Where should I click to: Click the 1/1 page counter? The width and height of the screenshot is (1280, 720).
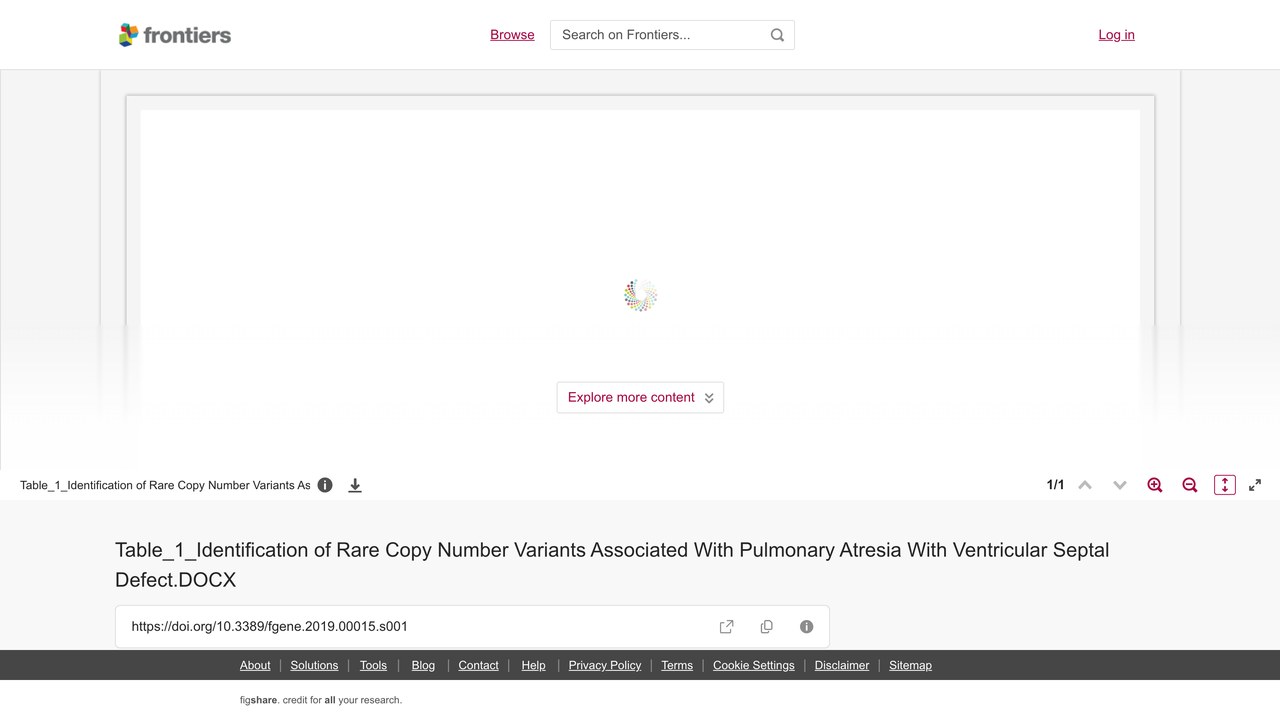(x=1055, y=485)
